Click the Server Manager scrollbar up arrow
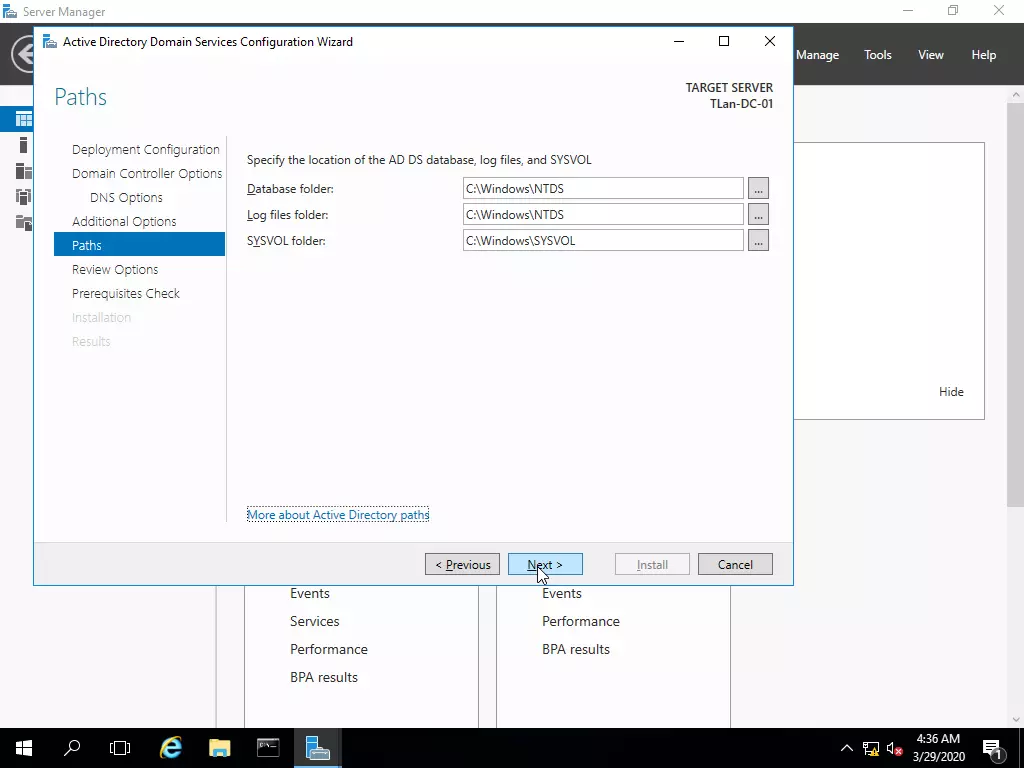 pyautogui.click(x=1016, y=95)
